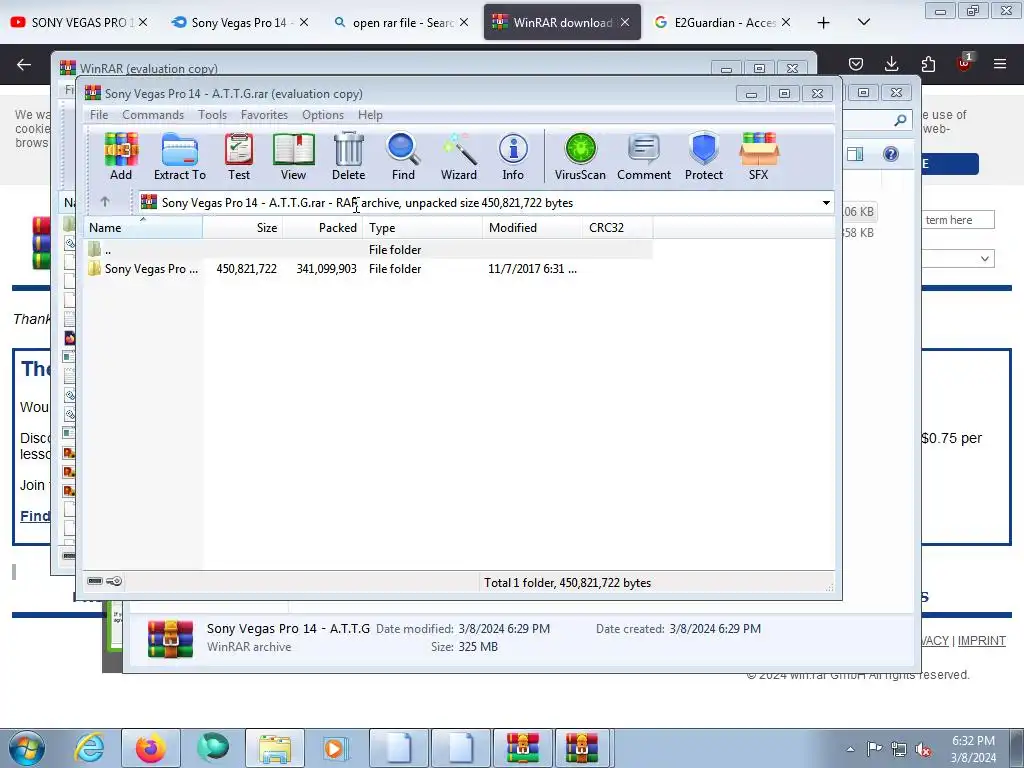The height and width of the screenshot is (768, 1024).
Task: Click the key password icon in the status bar
Action: (x=114, y=581)
